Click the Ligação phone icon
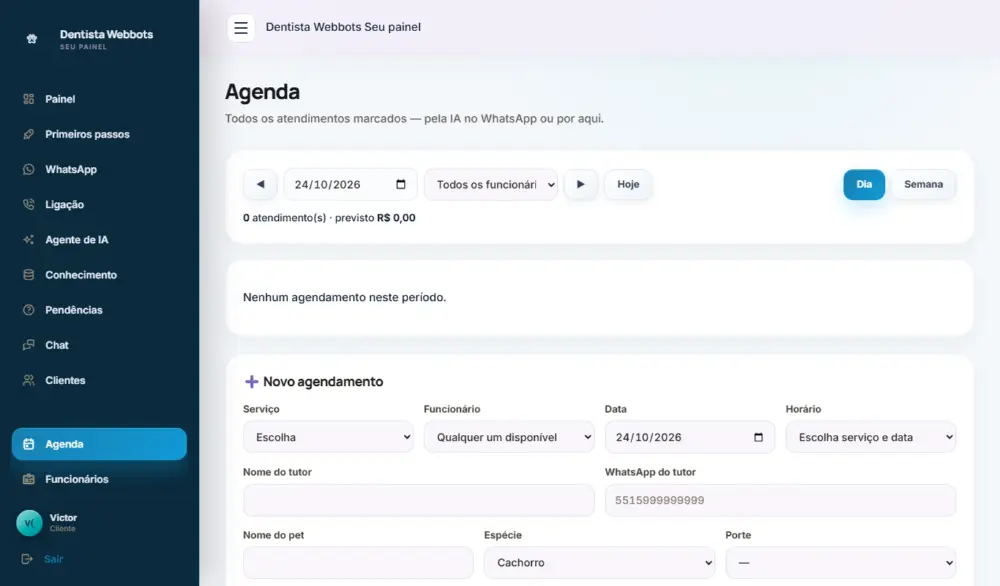Viewport: 1000px width, 586px height. tap(29, 204)
